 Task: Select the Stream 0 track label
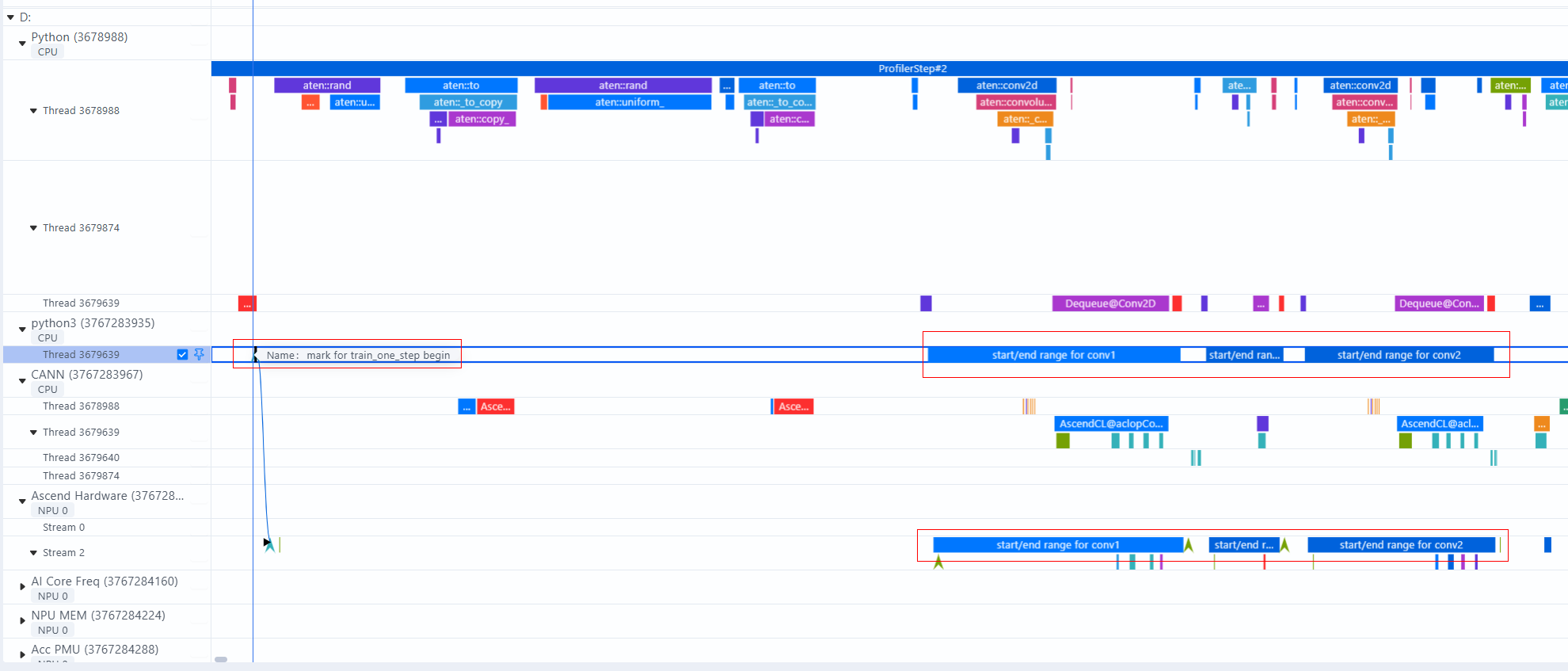click(x=63, y=528)
